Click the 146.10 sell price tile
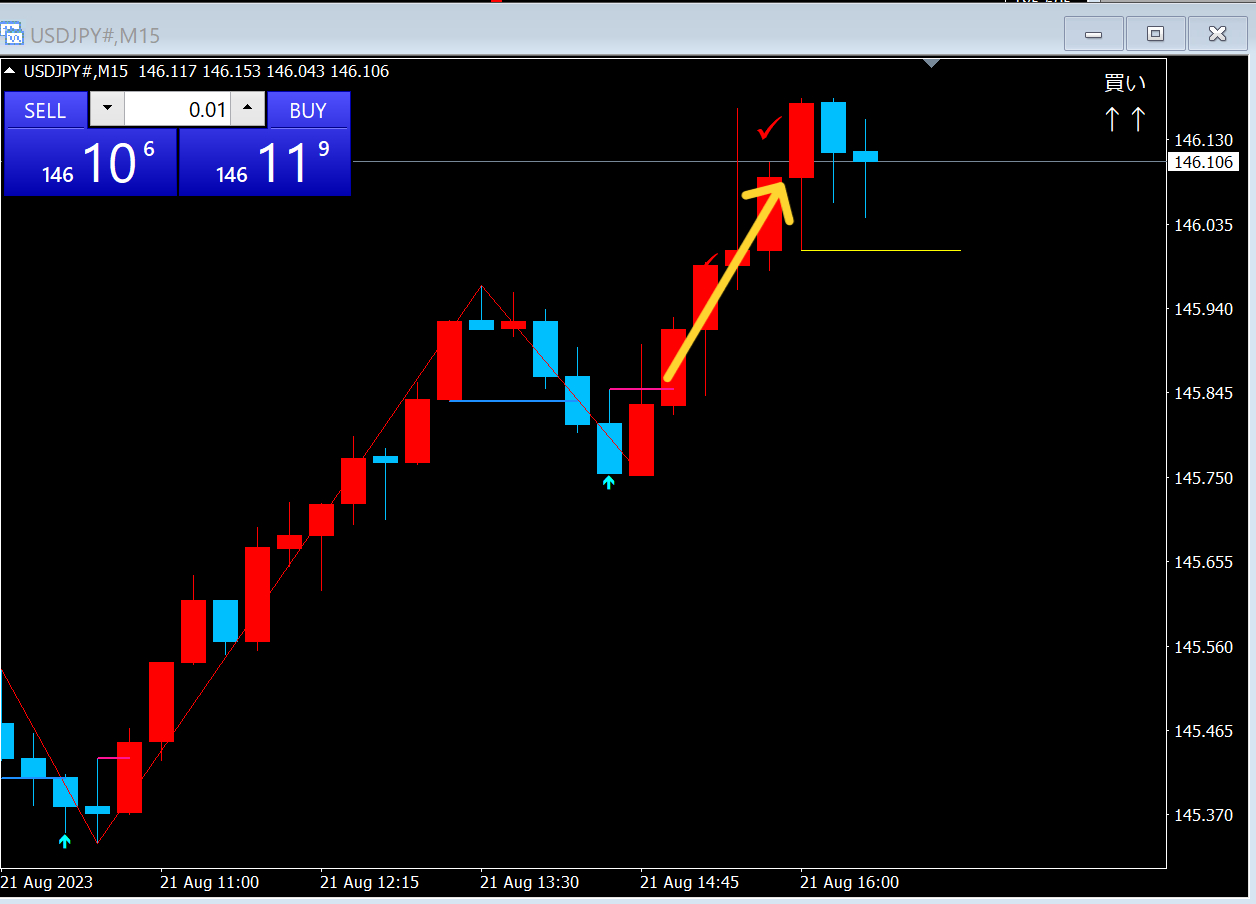 coord(90,162)
